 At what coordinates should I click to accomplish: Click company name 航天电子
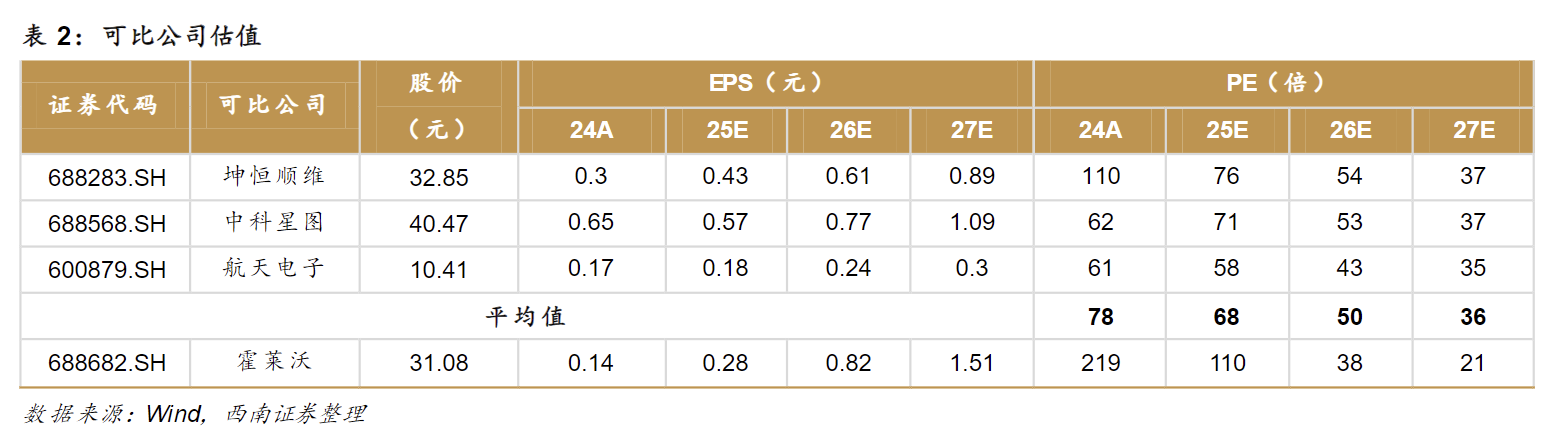click(x=273, y=268)
